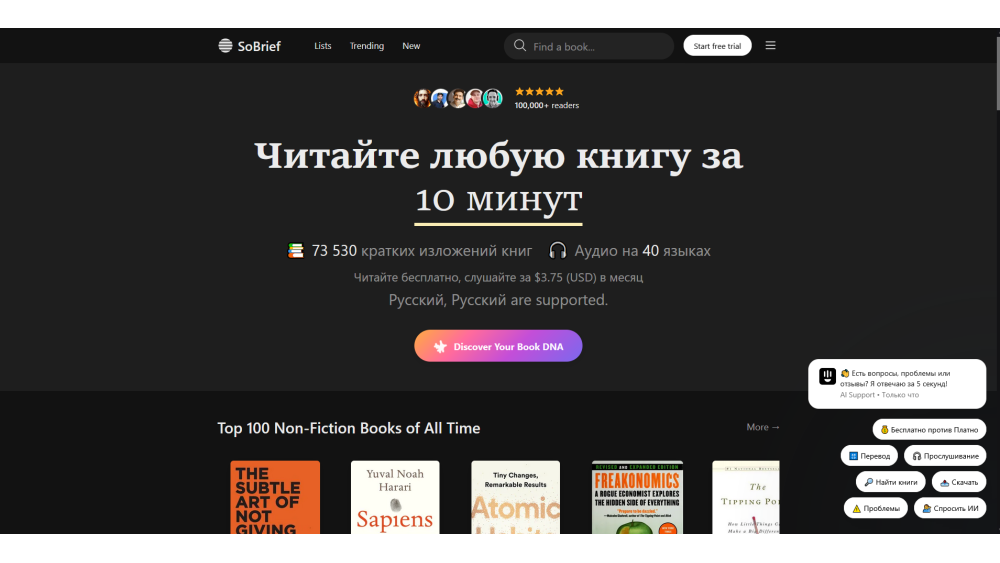1000x563 pixels.
Task: Expand the More link for Top 100
Action: [762, 427]
